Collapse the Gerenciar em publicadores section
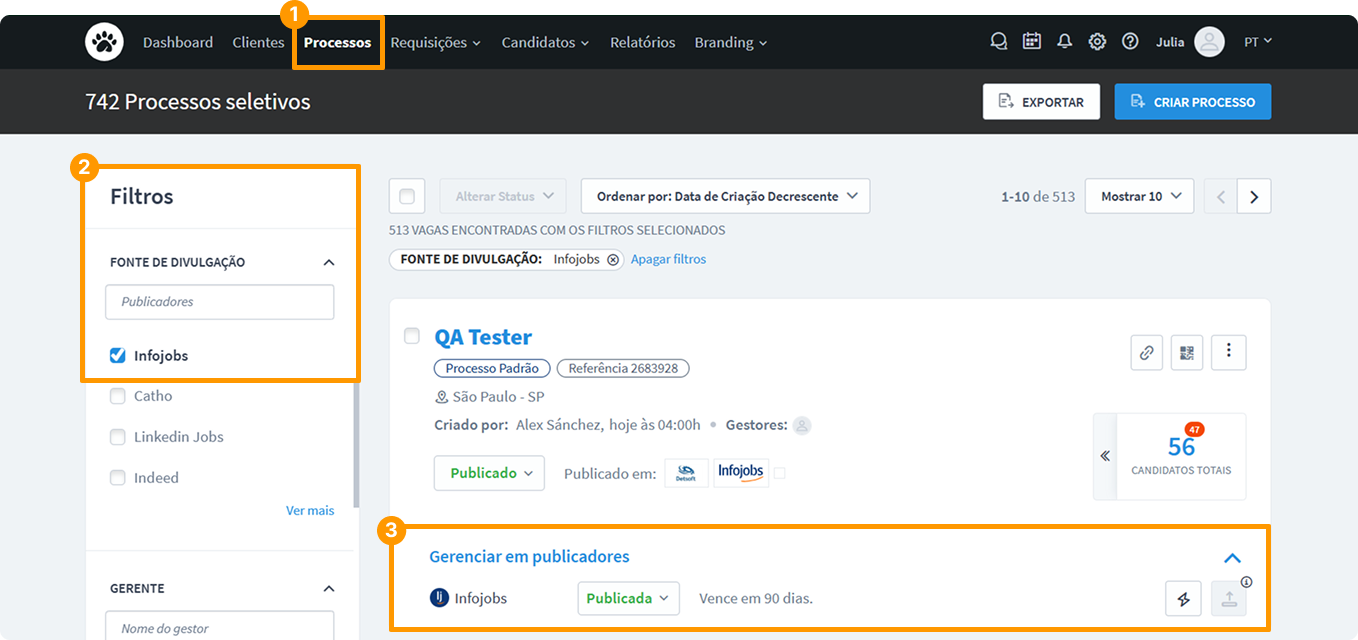 1232,558
